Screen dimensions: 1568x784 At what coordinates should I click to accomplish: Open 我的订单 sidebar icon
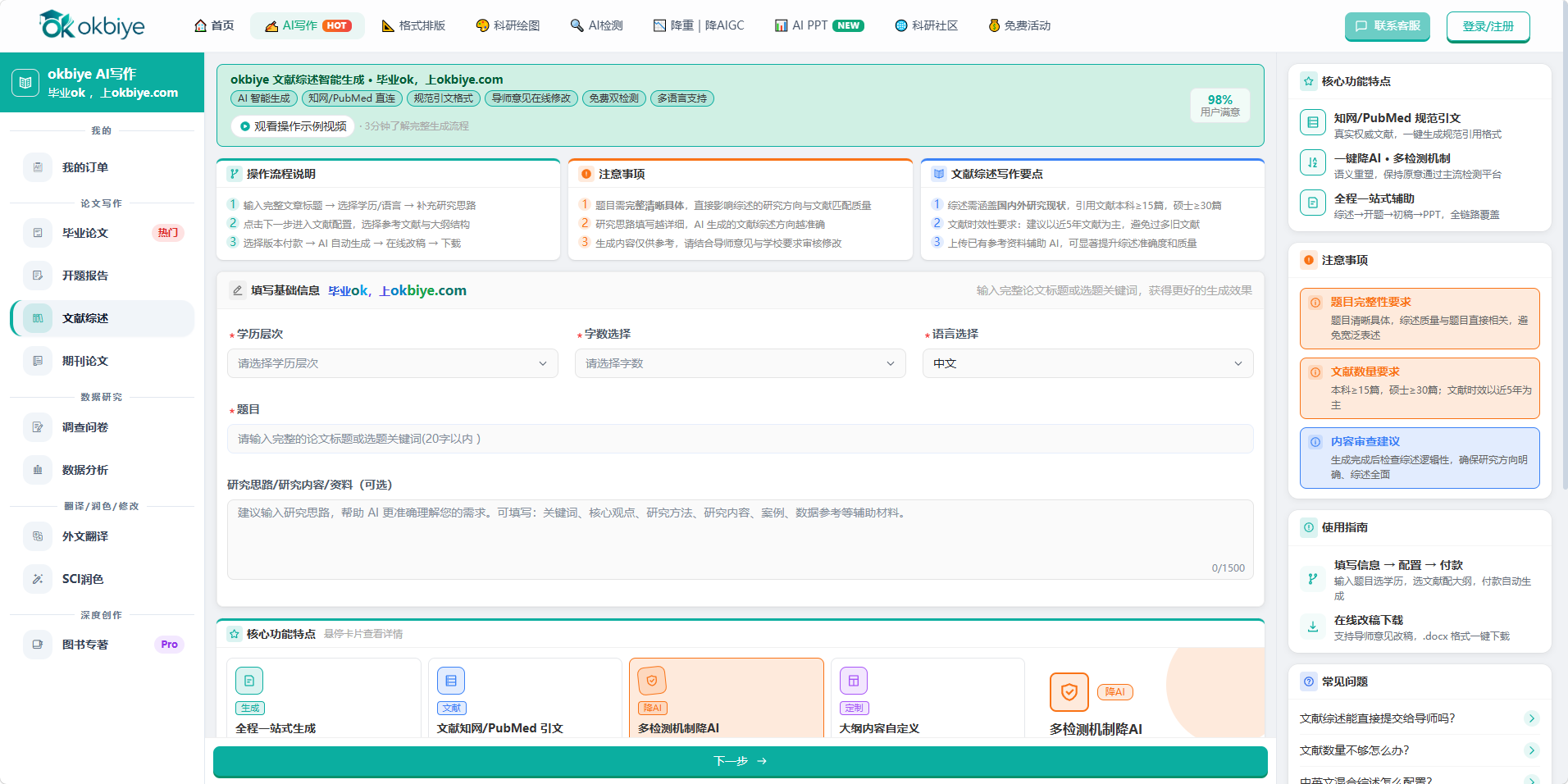point(38,167)
